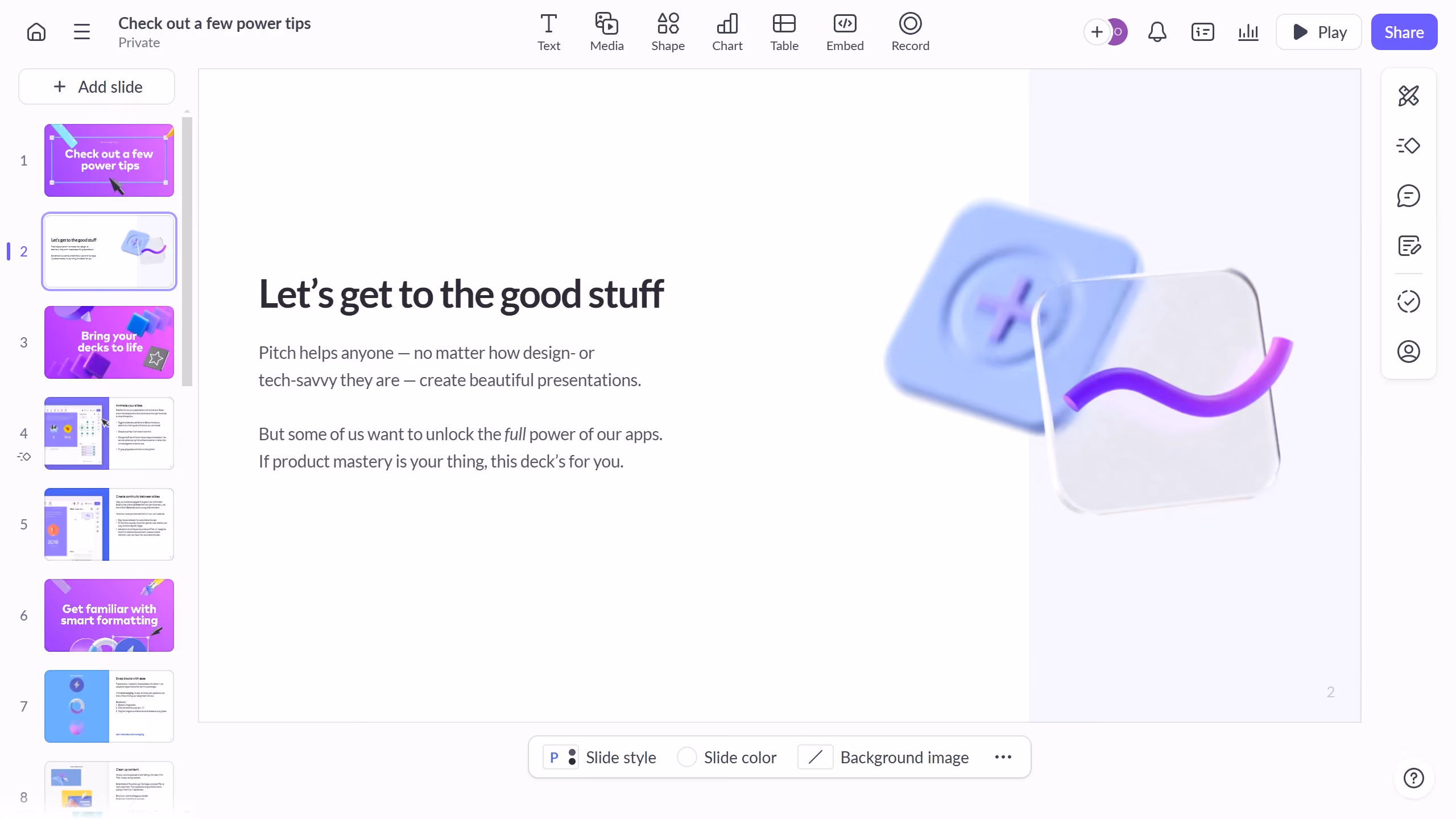Select slide 5 thumbnail
The image size is (1456, 819).
point(109,524)
